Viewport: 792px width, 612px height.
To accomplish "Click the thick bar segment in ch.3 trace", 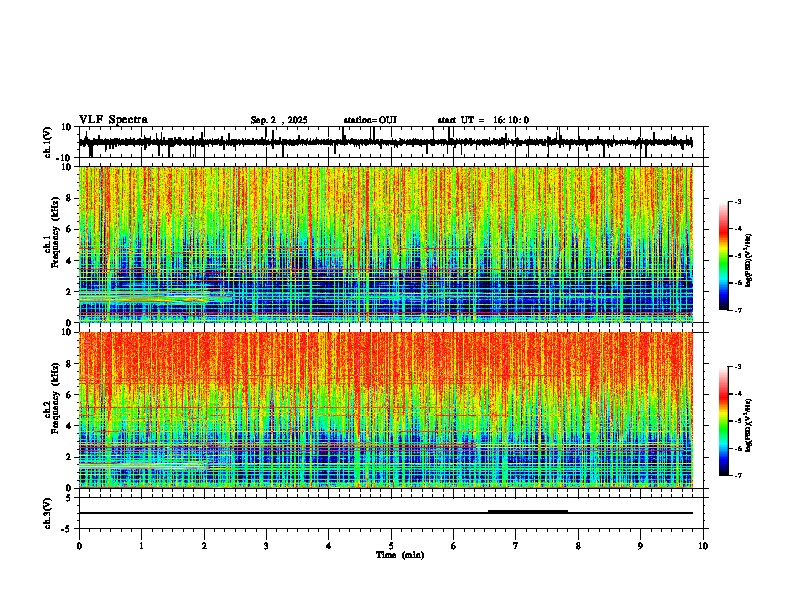I will coord(528,512).
